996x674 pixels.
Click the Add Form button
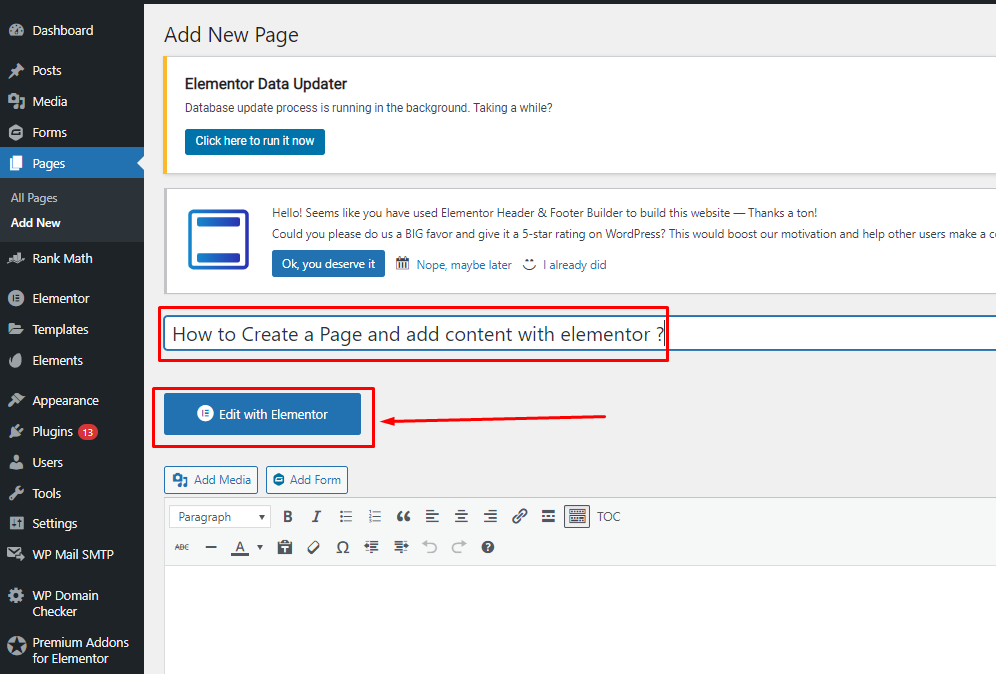pos(307,480)
